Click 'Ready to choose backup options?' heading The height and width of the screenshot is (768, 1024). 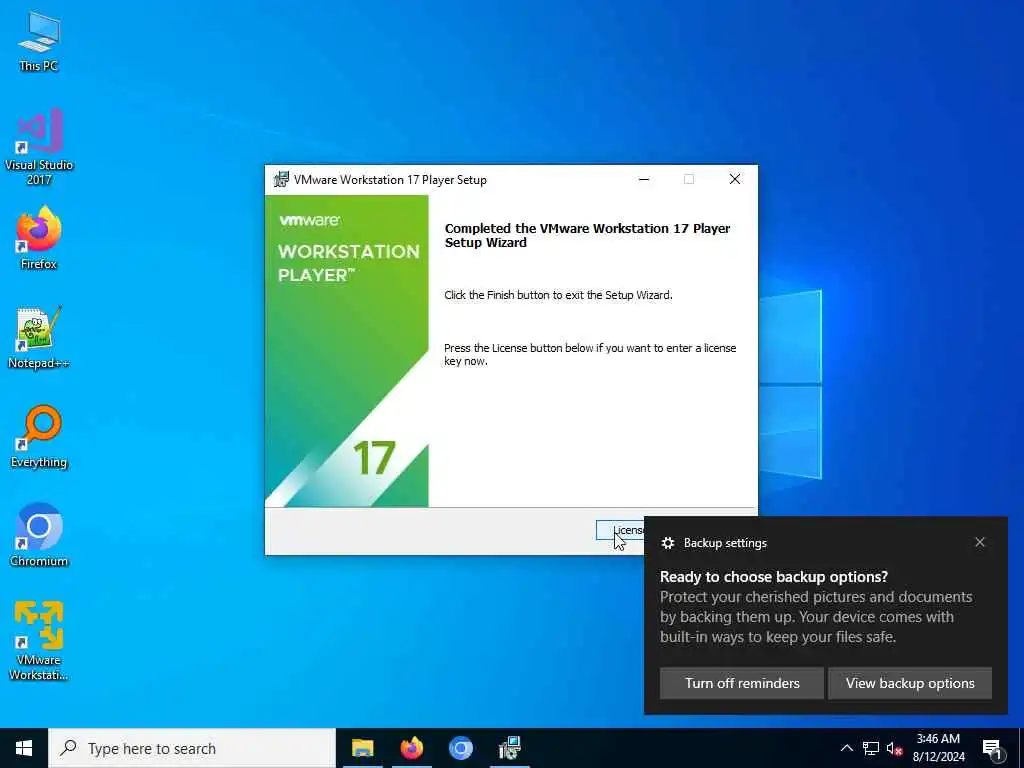[x=774, y=577]
